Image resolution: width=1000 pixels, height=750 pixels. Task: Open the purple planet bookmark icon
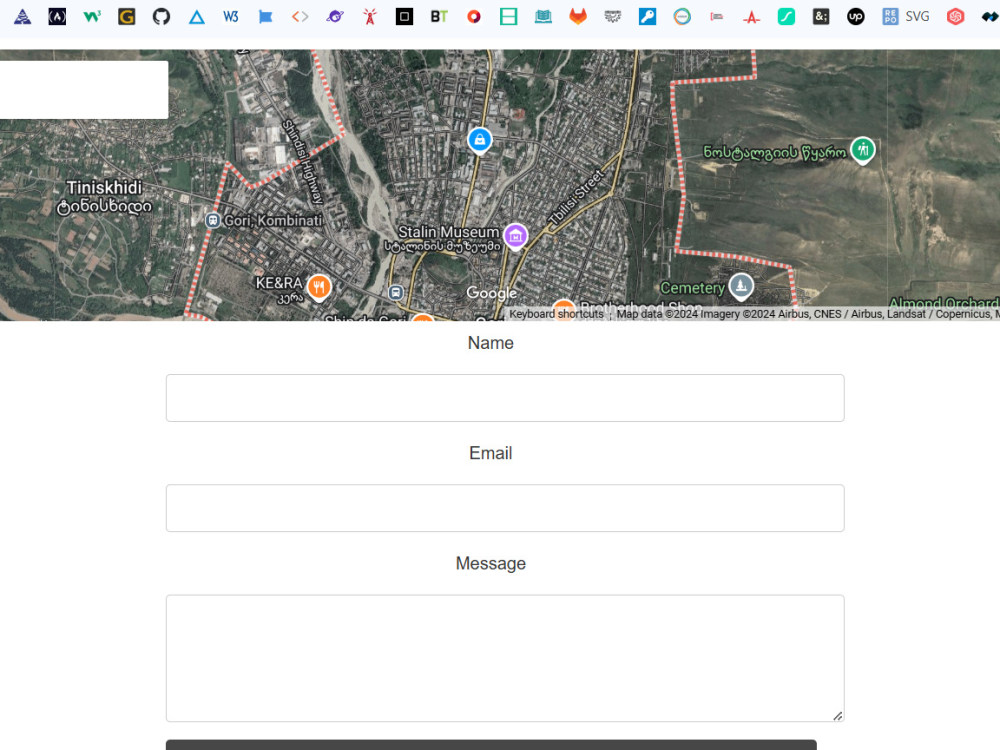coord(335,17)
